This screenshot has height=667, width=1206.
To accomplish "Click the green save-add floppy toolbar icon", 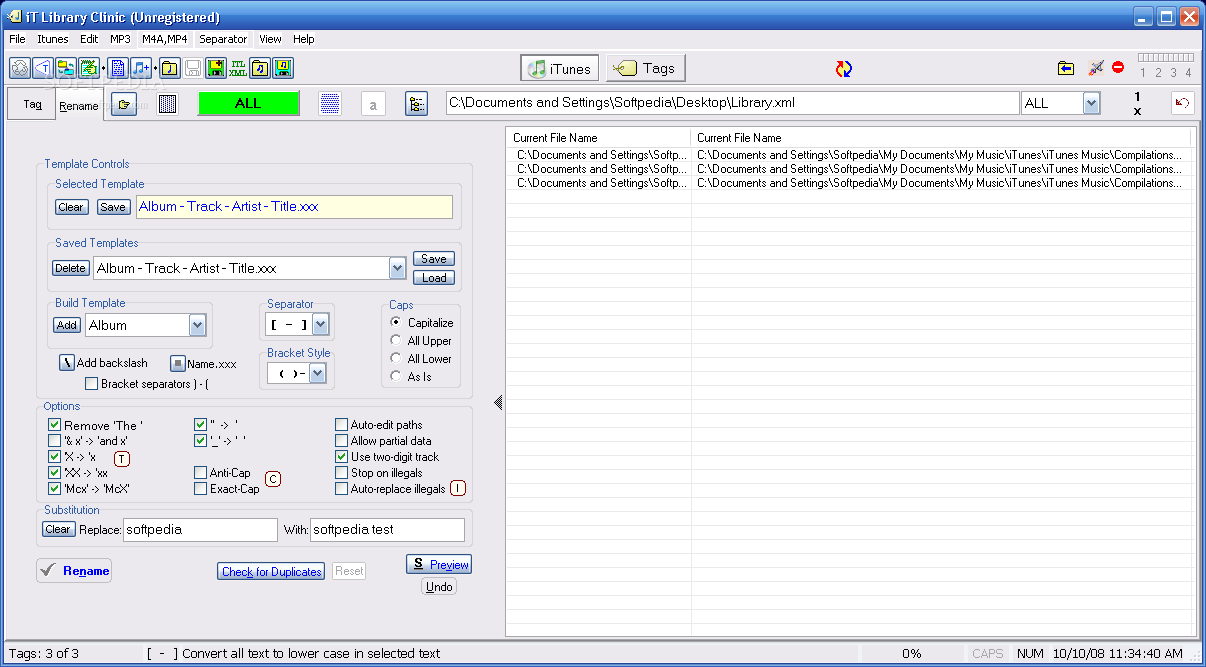I will tap(215, 68).
